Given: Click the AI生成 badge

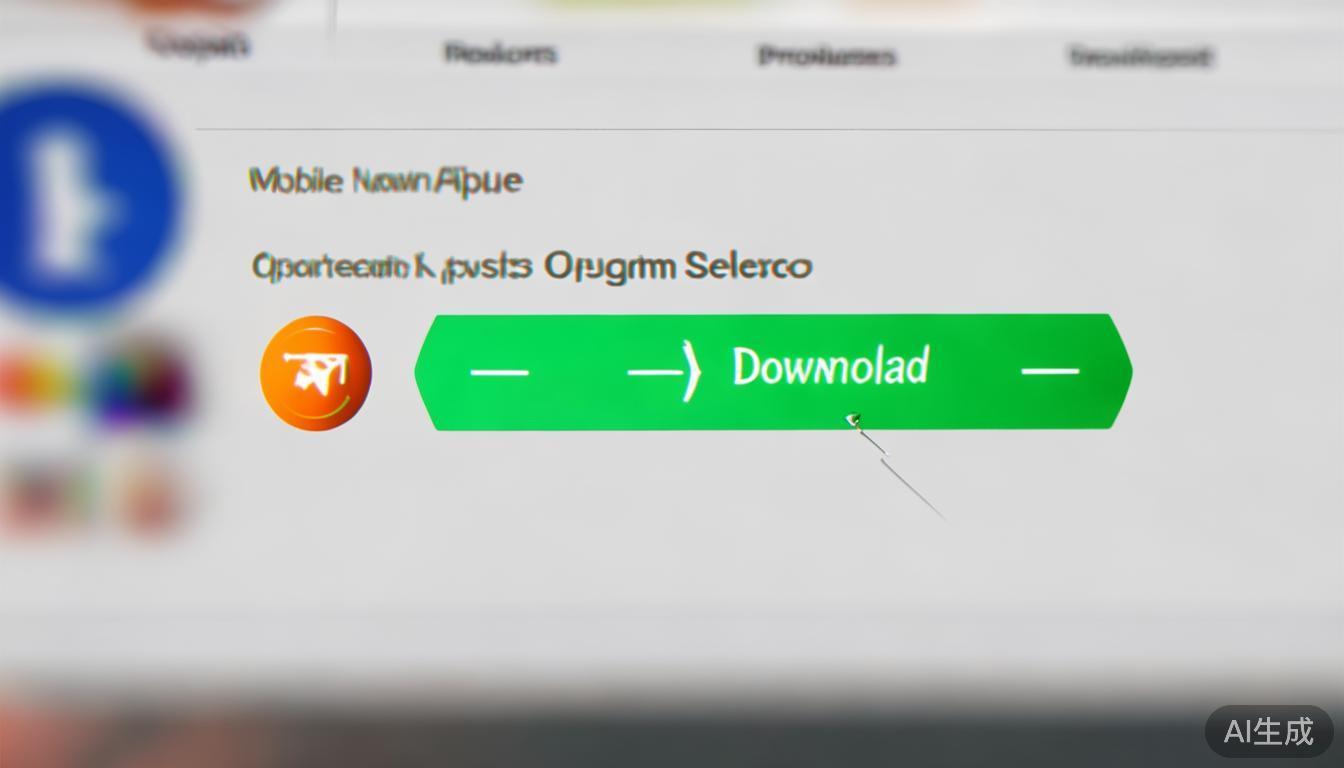Looking at the screenshot, I should click(x=1269, y=731).
